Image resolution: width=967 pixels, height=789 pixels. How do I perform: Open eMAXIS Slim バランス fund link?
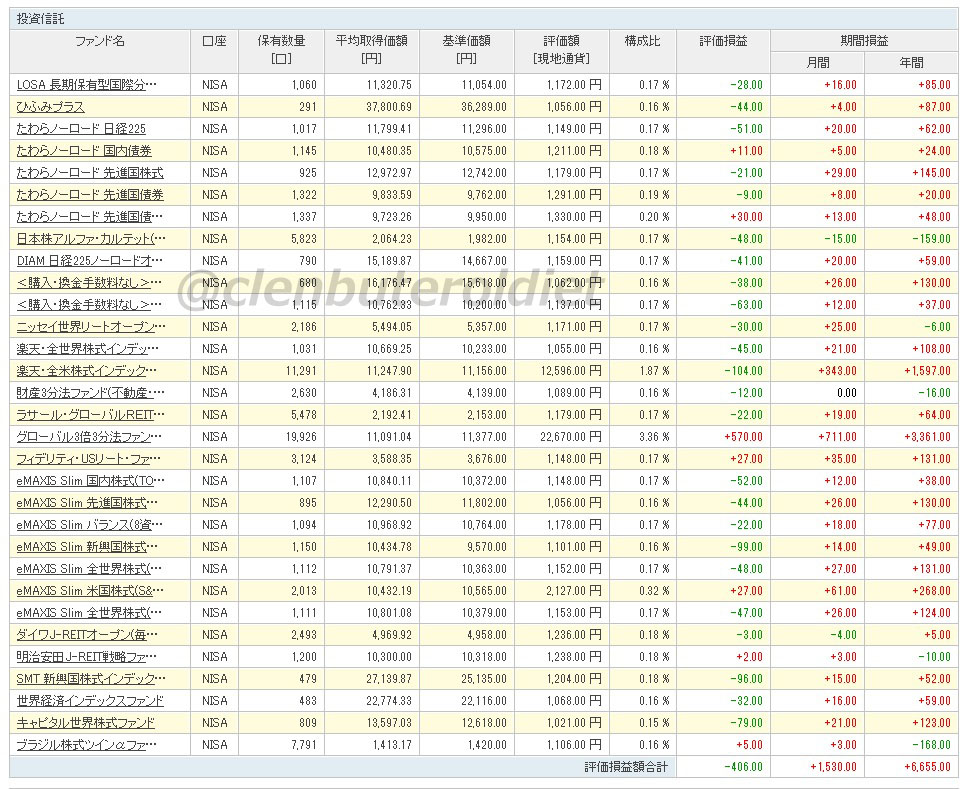[x=90, y=525]
